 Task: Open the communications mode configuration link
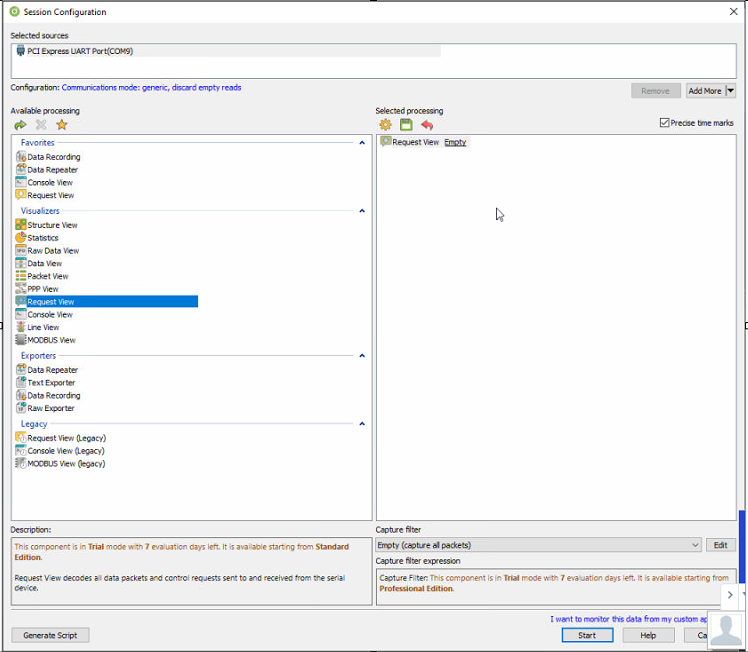pos(152,88)
